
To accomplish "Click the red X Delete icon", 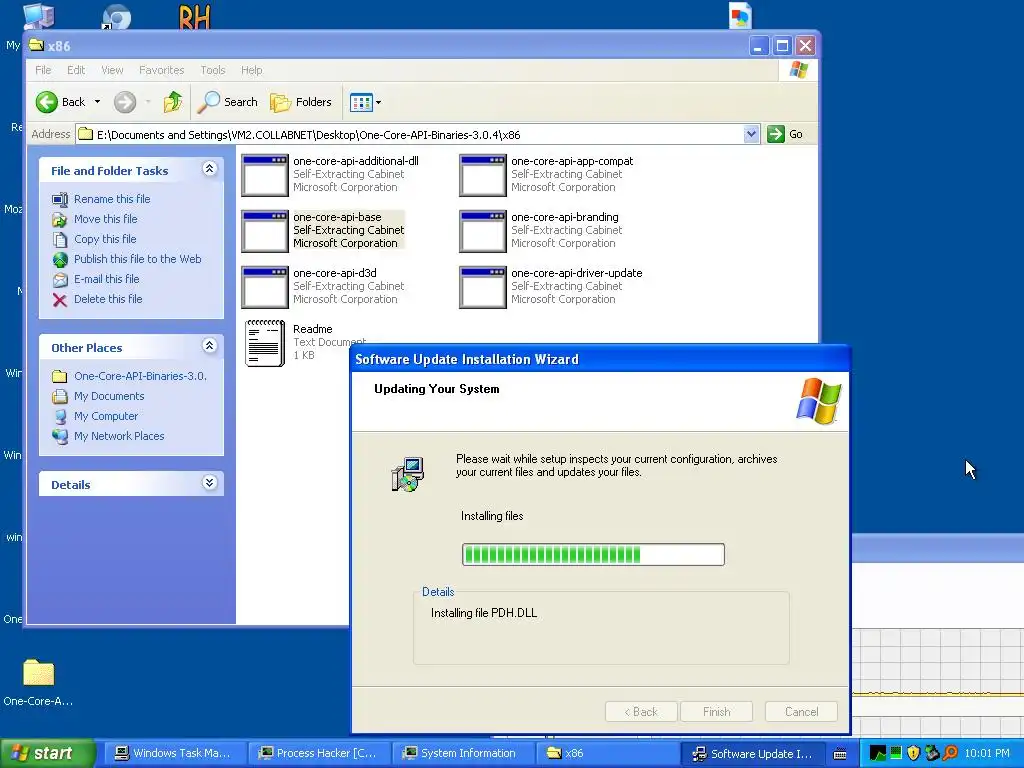I will (x=60, y=300).
